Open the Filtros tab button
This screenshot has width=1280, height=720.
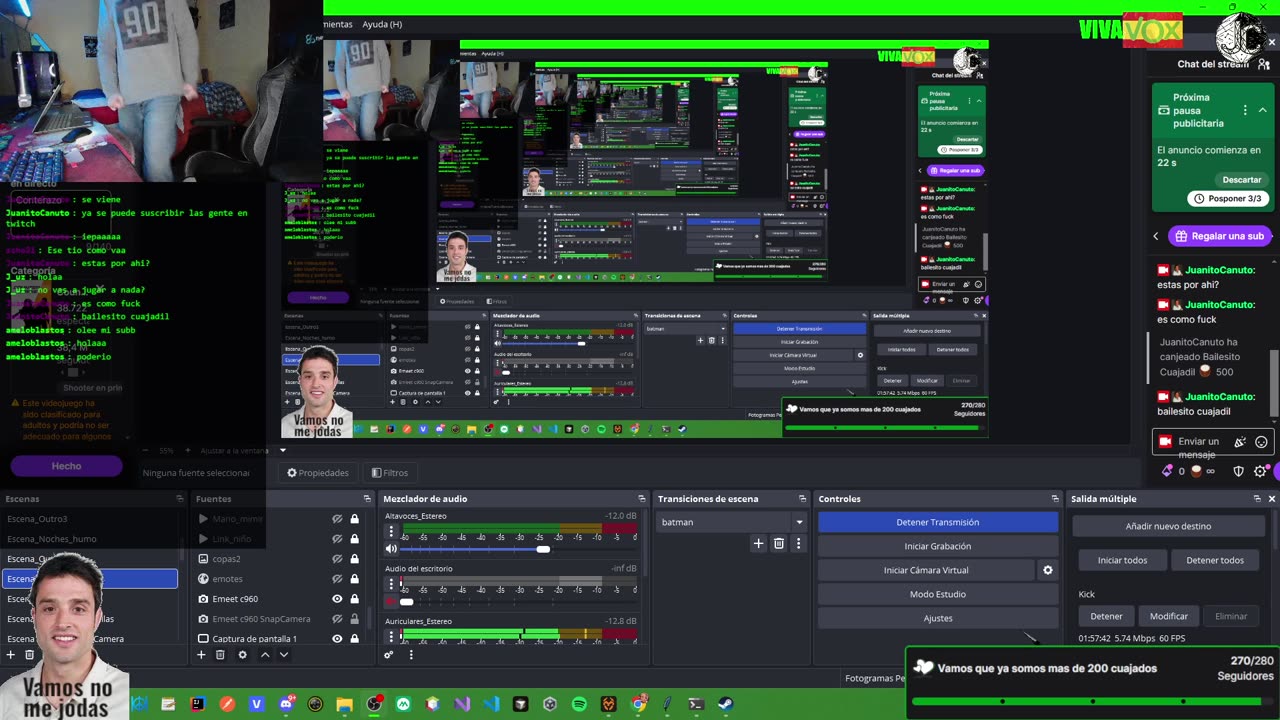point(390,473)
